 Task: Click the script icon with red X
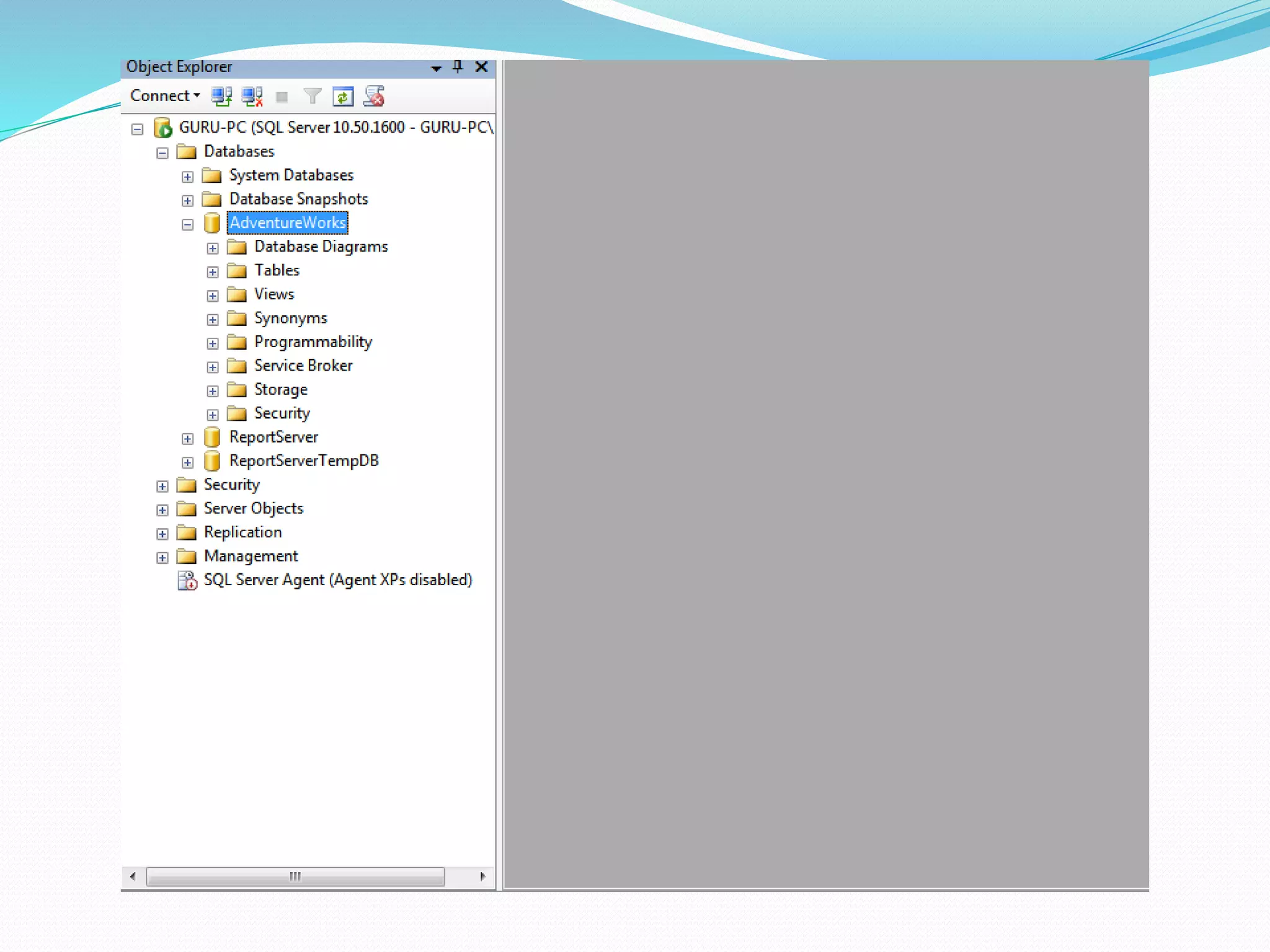(375, 97)
